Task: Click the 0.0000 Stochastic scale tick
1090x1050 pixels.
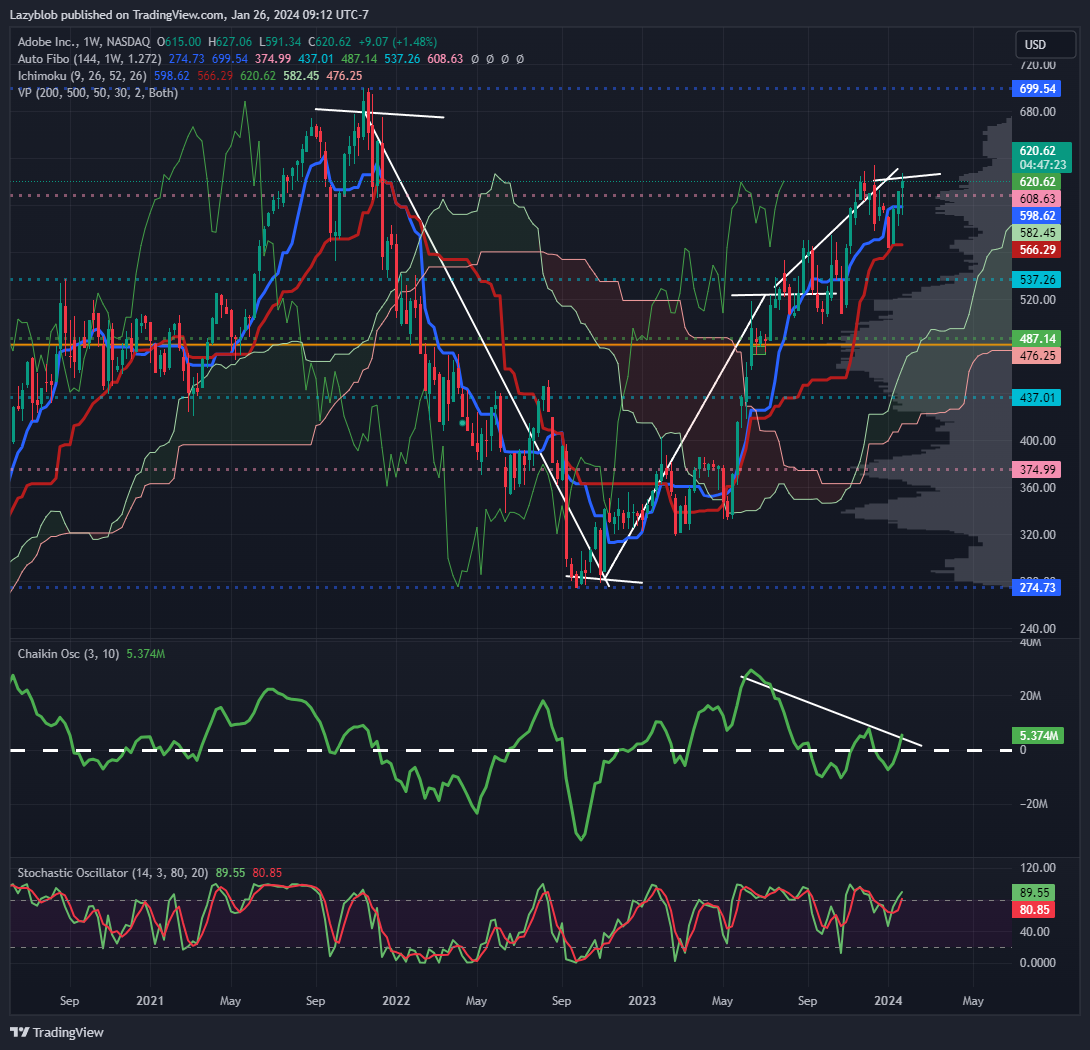Action: [x=1037, y=962]
